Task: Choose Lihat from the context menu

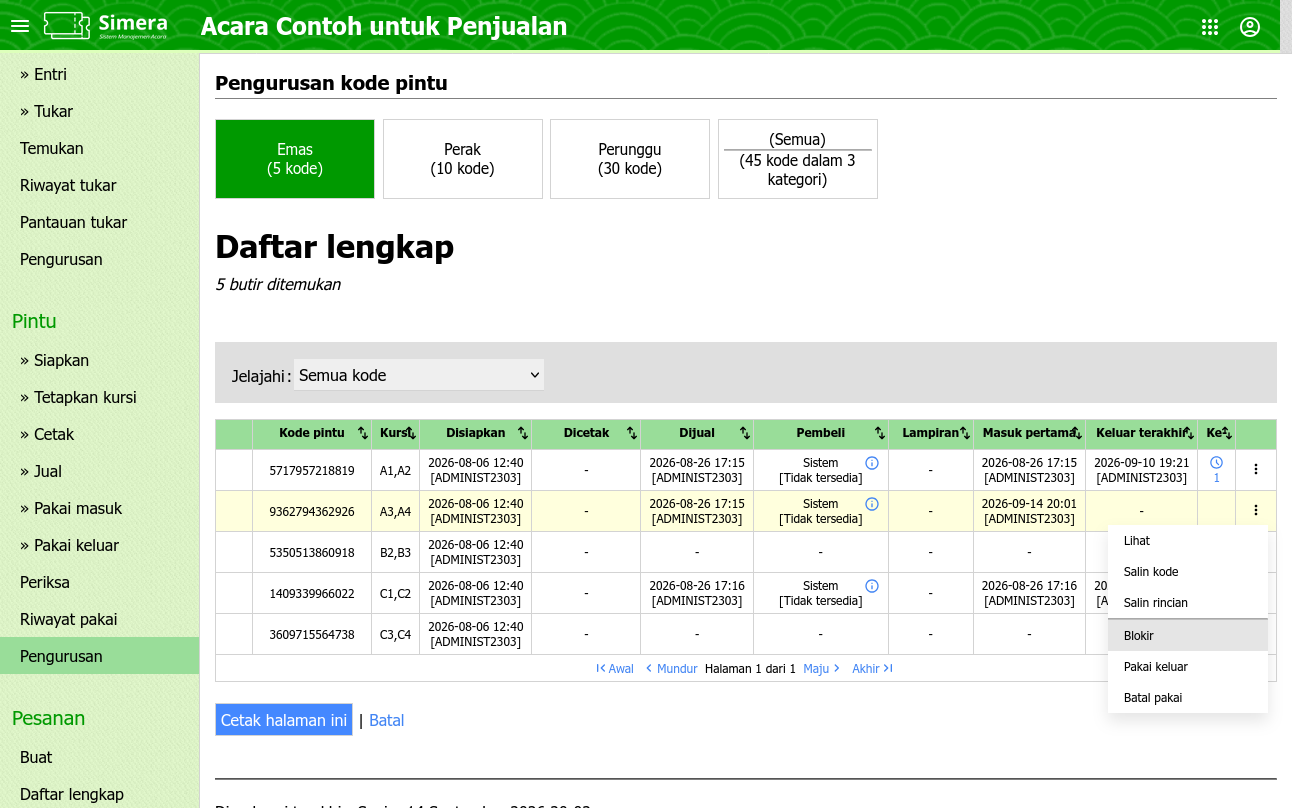Action: (x=1188, y=541)
